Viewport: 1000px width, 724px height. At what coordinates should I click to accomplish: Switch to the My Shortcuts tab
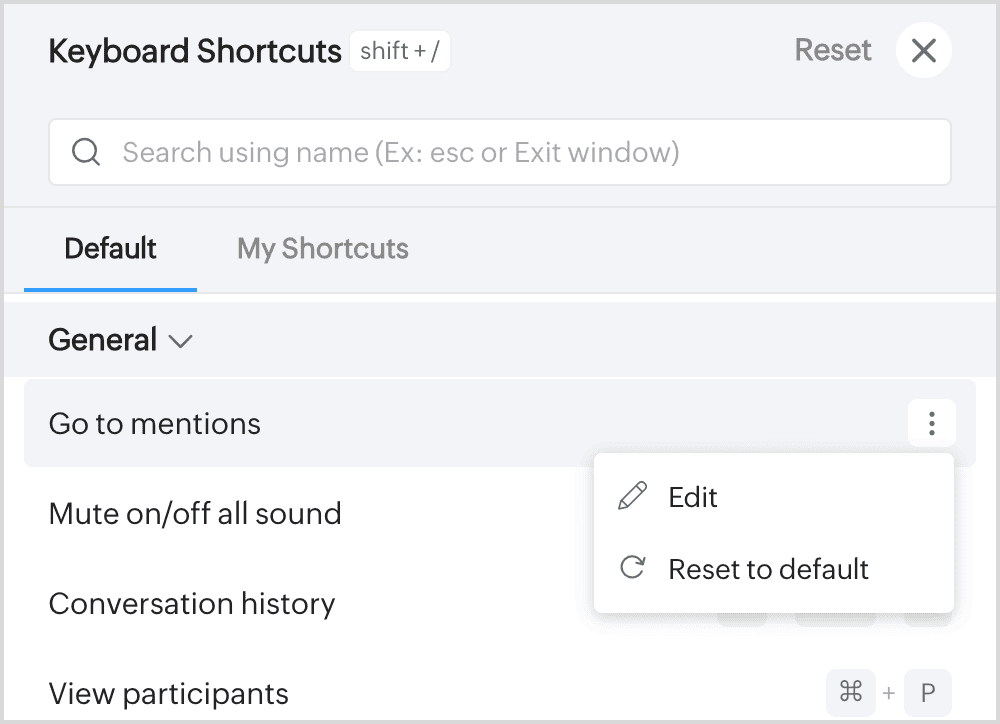point(322,248)
